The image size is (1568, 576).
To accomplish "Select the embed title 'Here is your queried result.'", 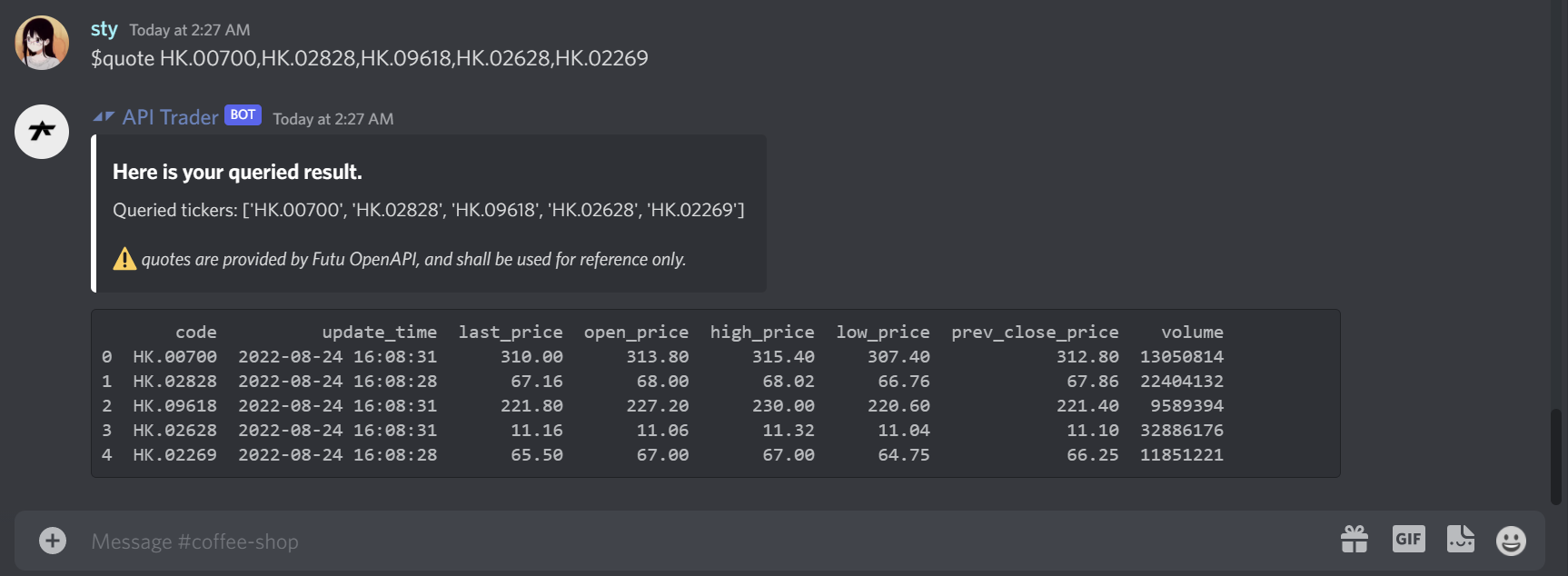I will click(x=236, y=171).
